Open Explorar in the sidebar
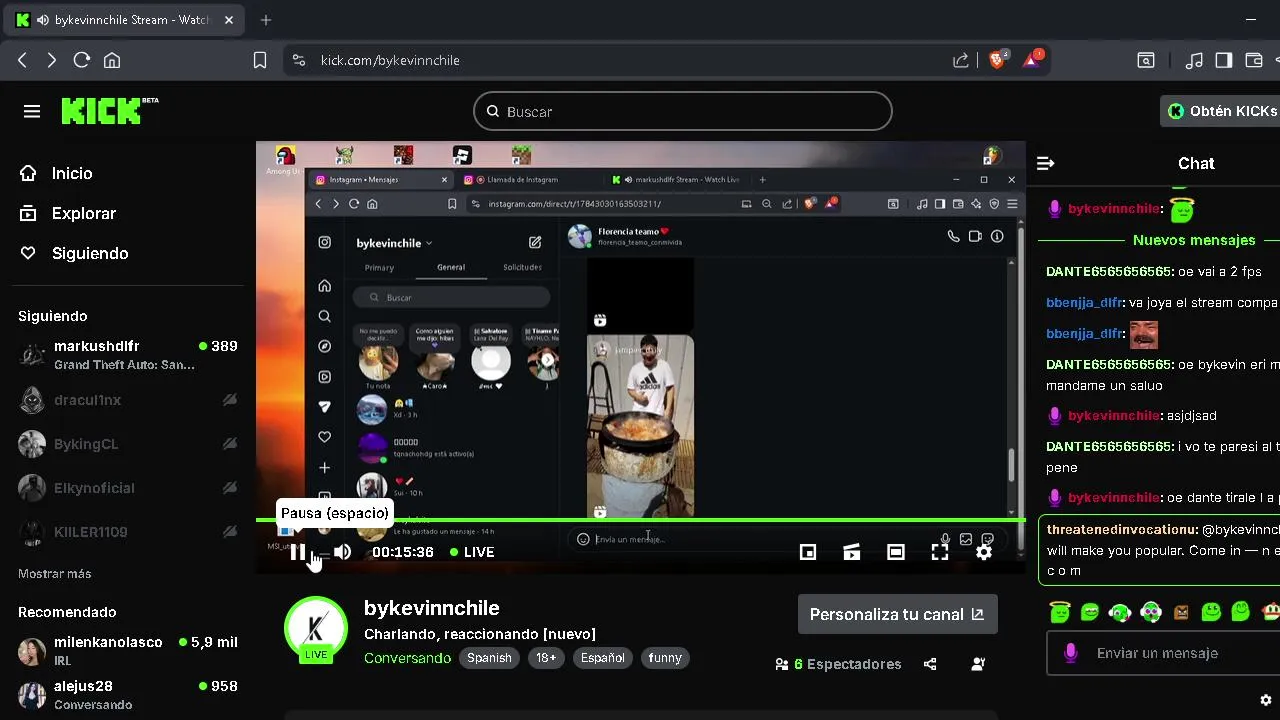 (x=70, y=213)
